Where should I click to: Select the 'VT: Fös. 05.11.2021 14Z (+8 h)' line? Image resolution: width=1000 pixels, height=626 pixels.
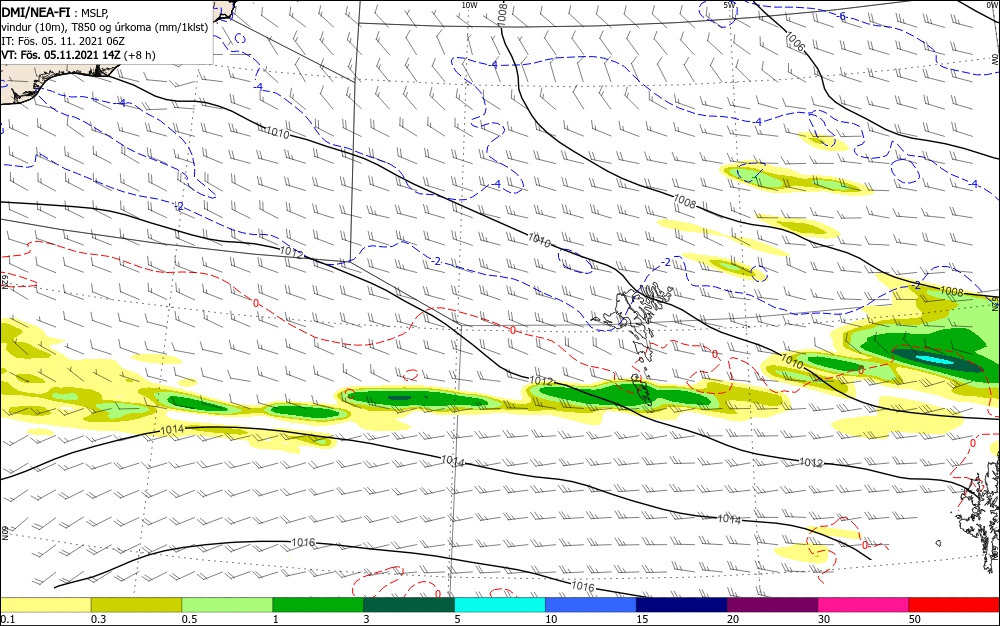coord(78,55)
